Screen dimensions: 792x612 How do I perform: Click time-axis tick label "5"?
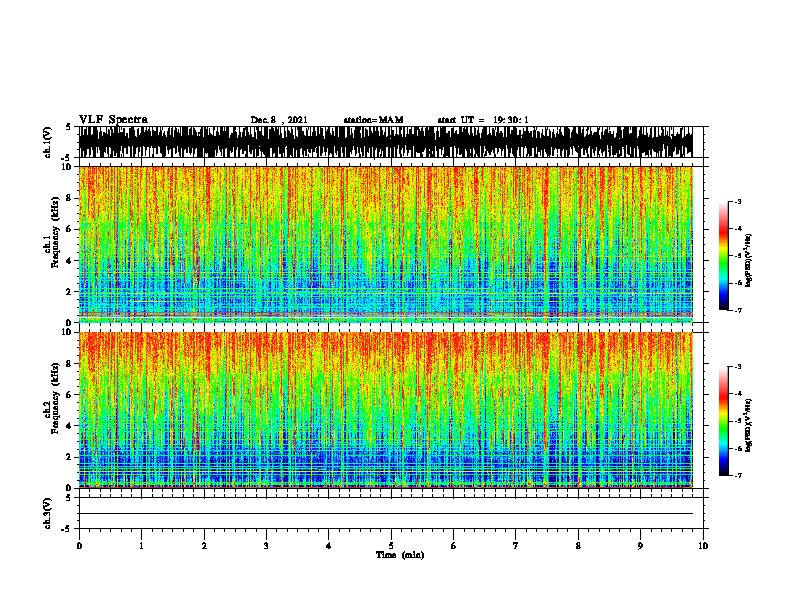(391, 546)
